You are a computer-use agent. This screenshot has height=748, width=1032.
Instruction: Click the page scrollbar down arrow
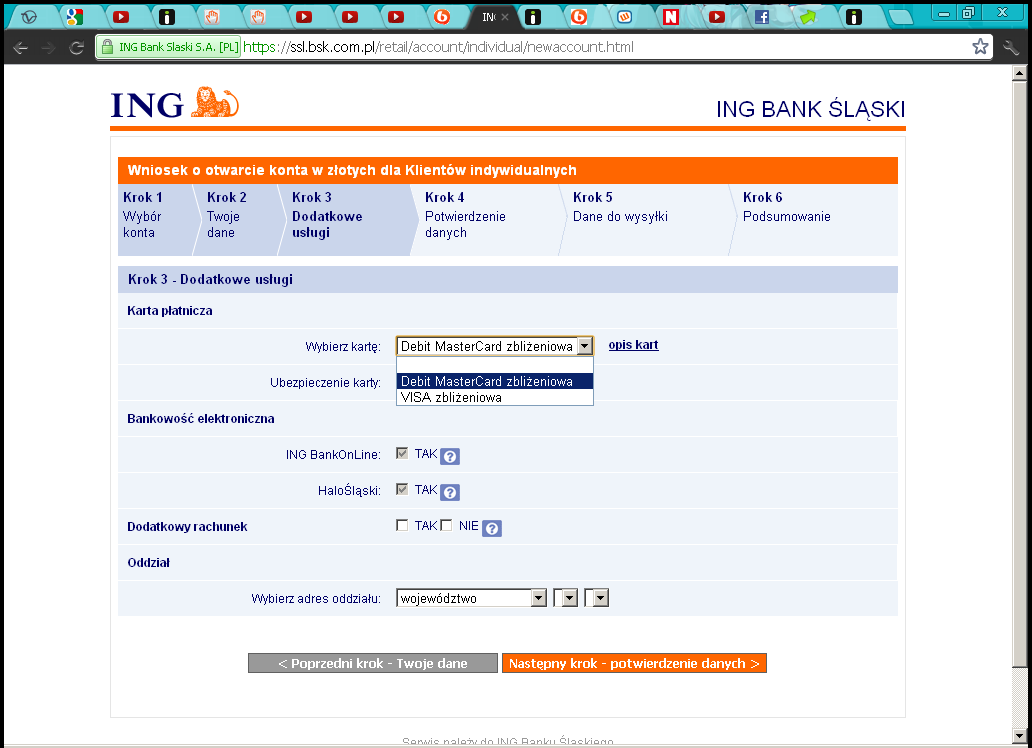tap(1019, 735)
